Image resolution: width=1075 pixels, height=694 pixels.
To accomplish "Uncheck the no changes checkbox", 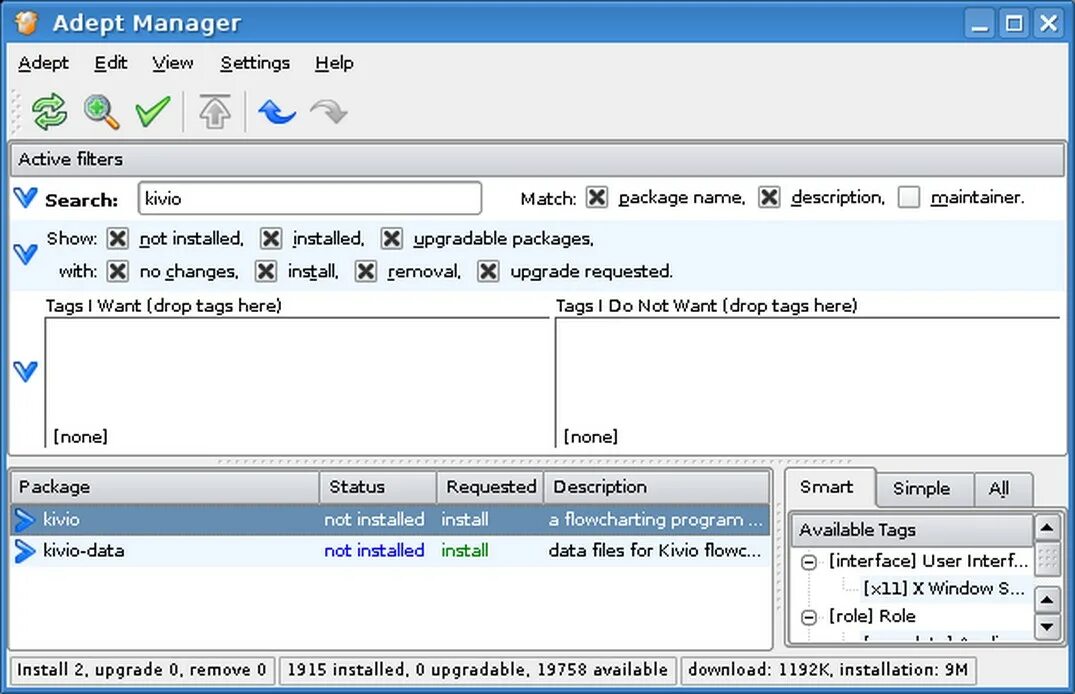I will [x=117, y=272].
